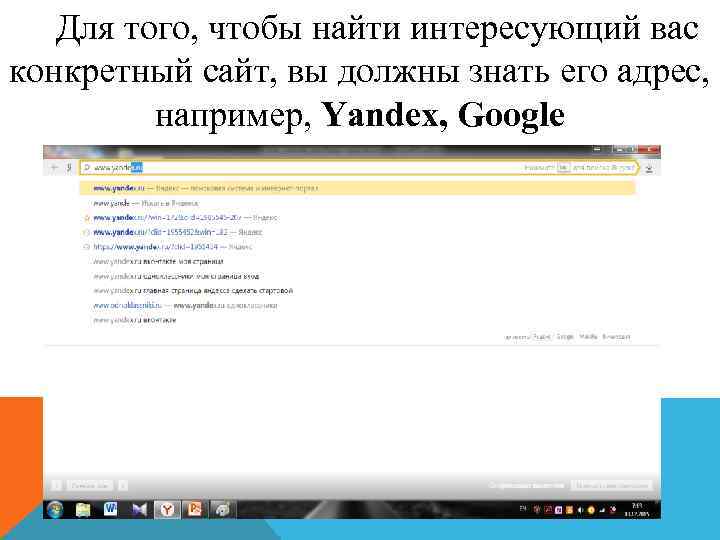The width and height of the screenshot is (720, 540).
Task: Open File Explorer from taskbar
Action: (x=83, y=510)
